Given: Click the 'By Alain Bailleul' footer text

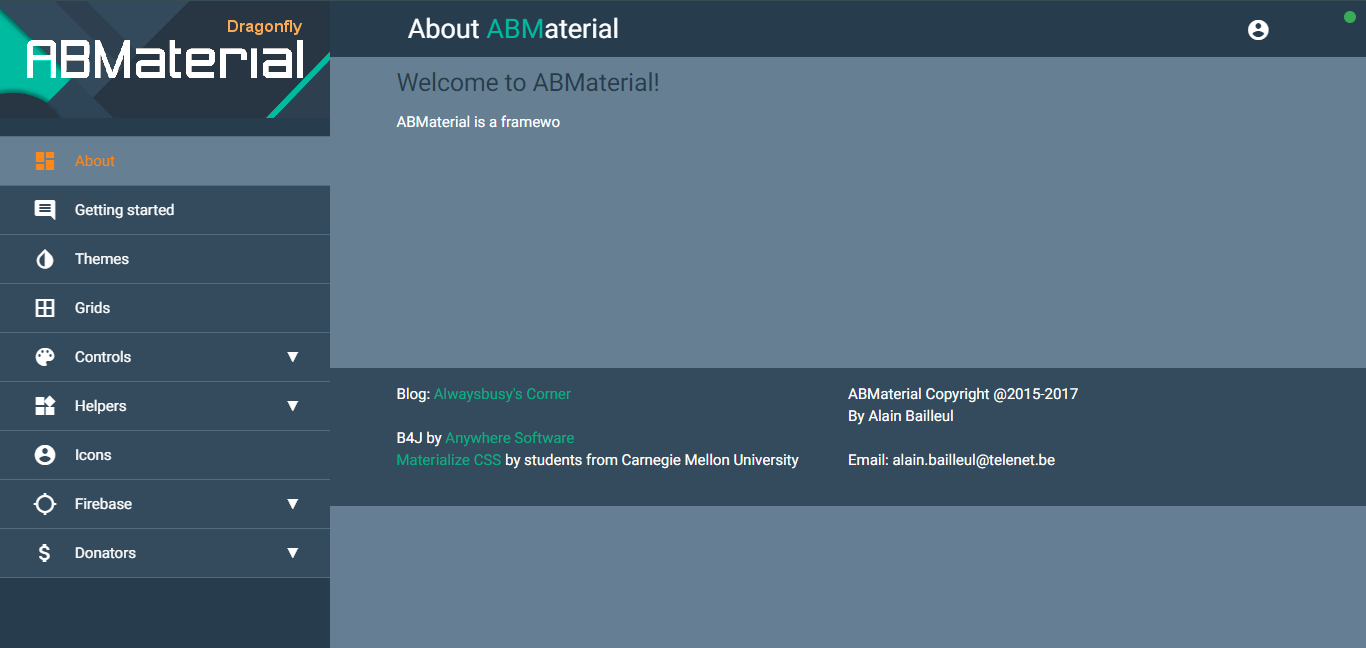Looking at the screenshot, I should click(x=901, y=416).
